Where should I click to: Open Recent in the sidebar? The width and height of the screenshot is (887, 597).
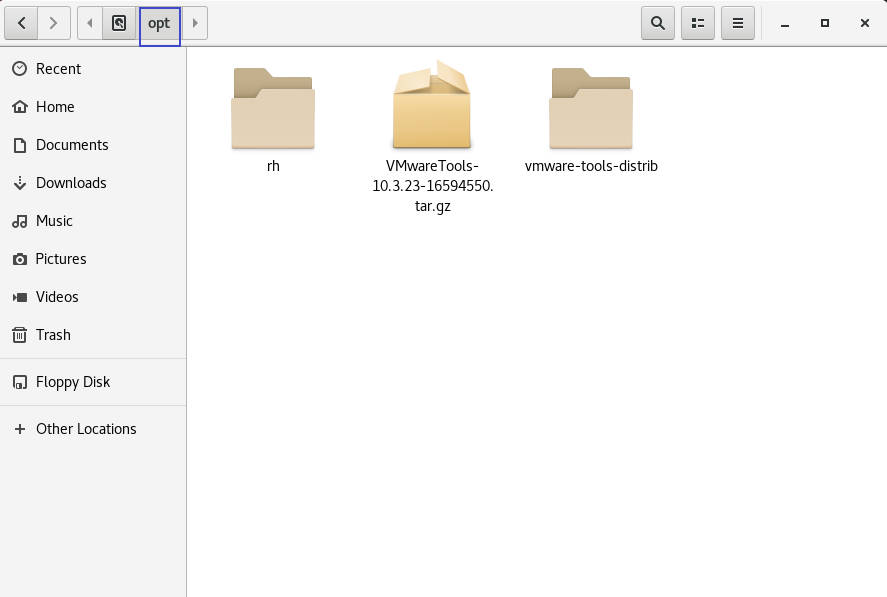[x=93, y=69]
